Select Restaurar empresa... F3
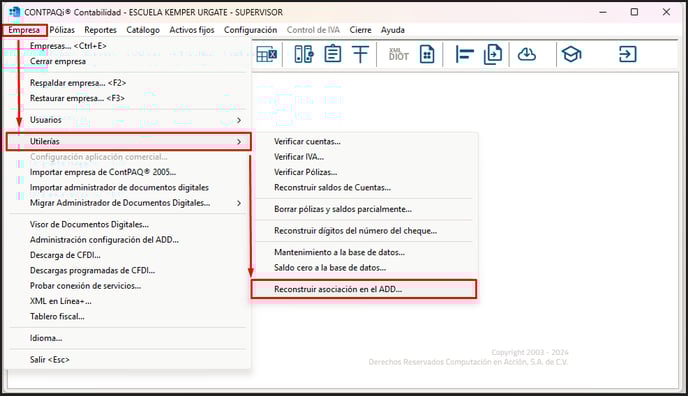 pos(128,98)
